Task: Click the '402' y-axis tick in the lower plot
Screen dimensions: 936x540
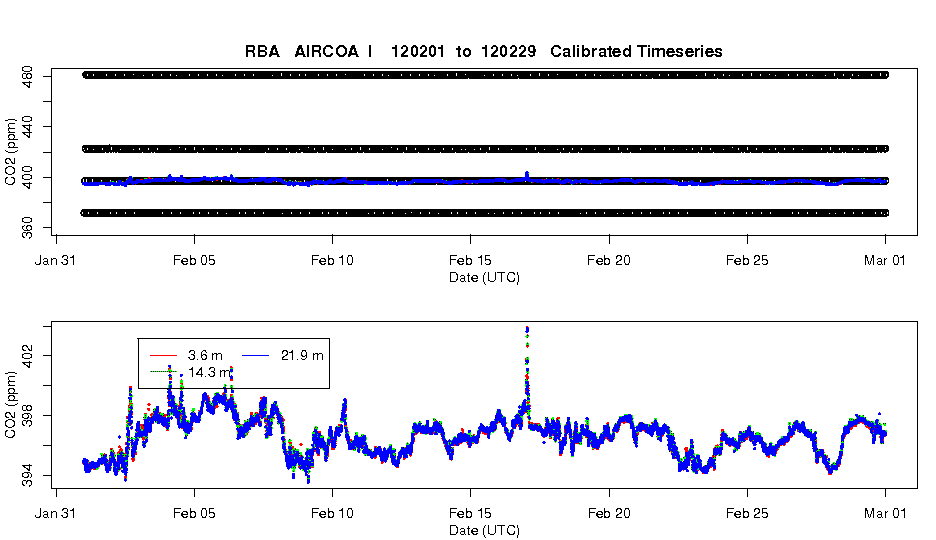Action: point(27,356)
